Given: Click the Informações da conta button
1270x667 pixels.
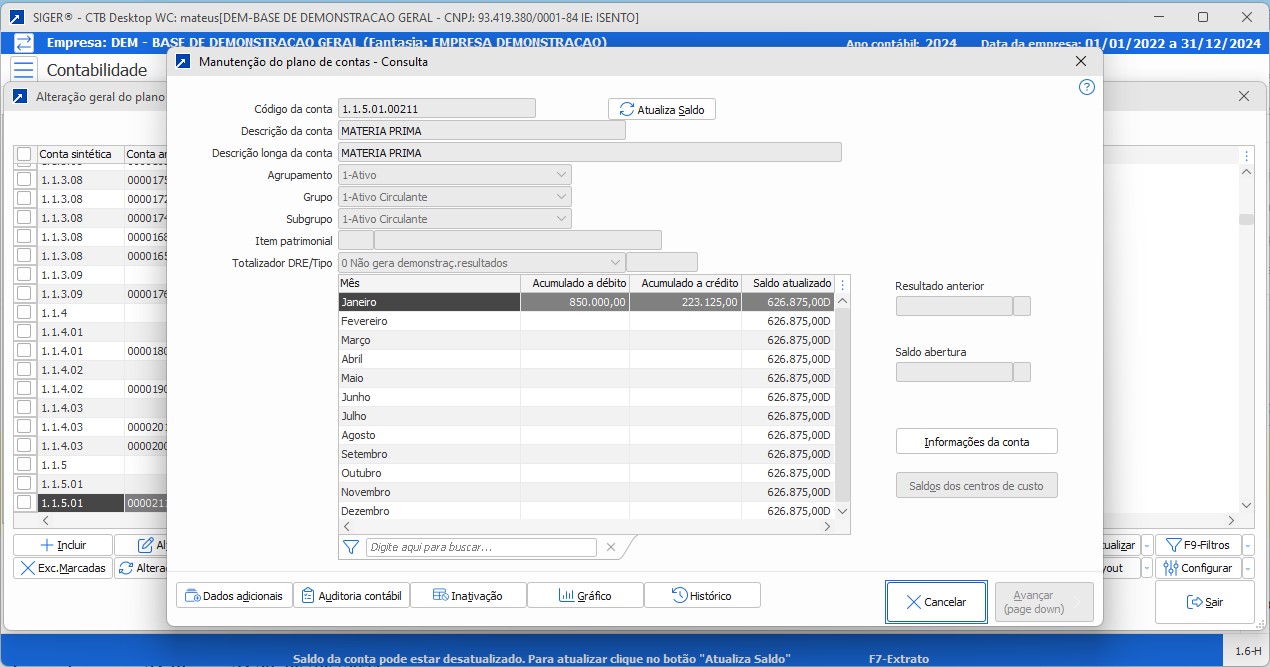Looking at the screenshot, I should click(x=976, y=441).
